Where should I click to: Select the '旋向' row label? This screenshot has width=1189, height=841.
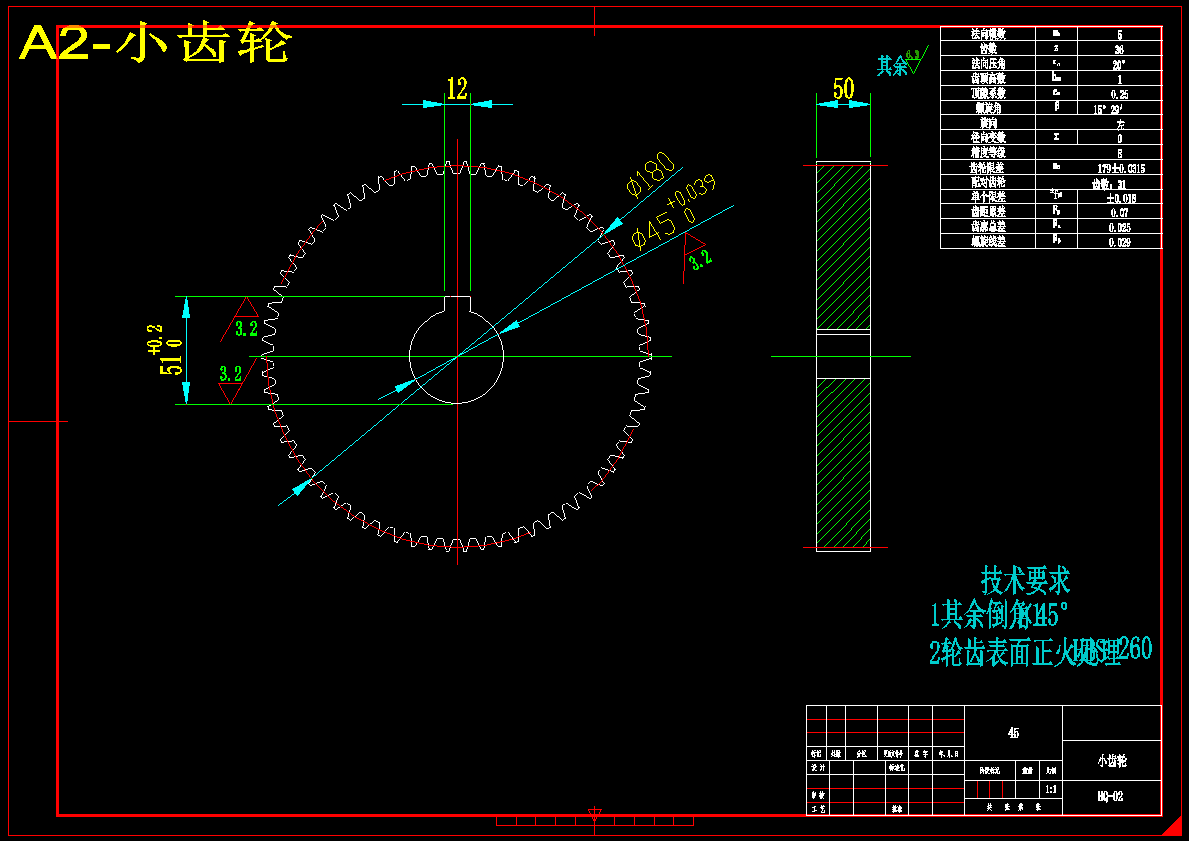987,123
